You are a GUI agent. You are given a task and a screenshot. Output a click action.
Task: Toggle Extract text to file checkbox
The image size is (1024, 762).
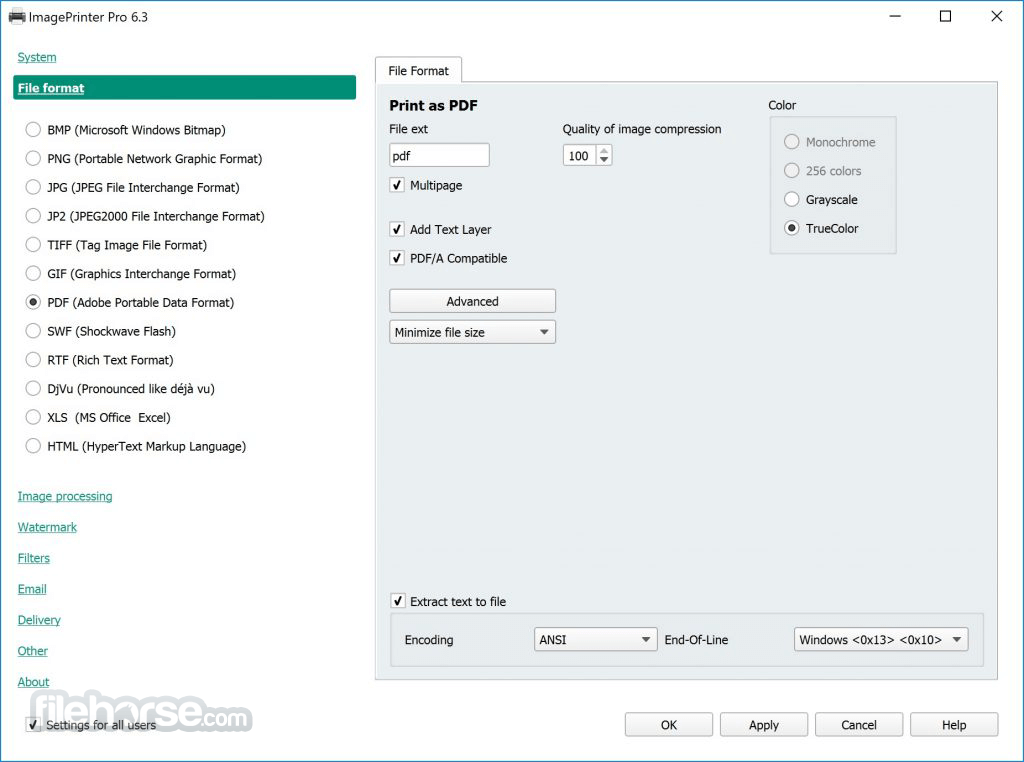[397, 601]
